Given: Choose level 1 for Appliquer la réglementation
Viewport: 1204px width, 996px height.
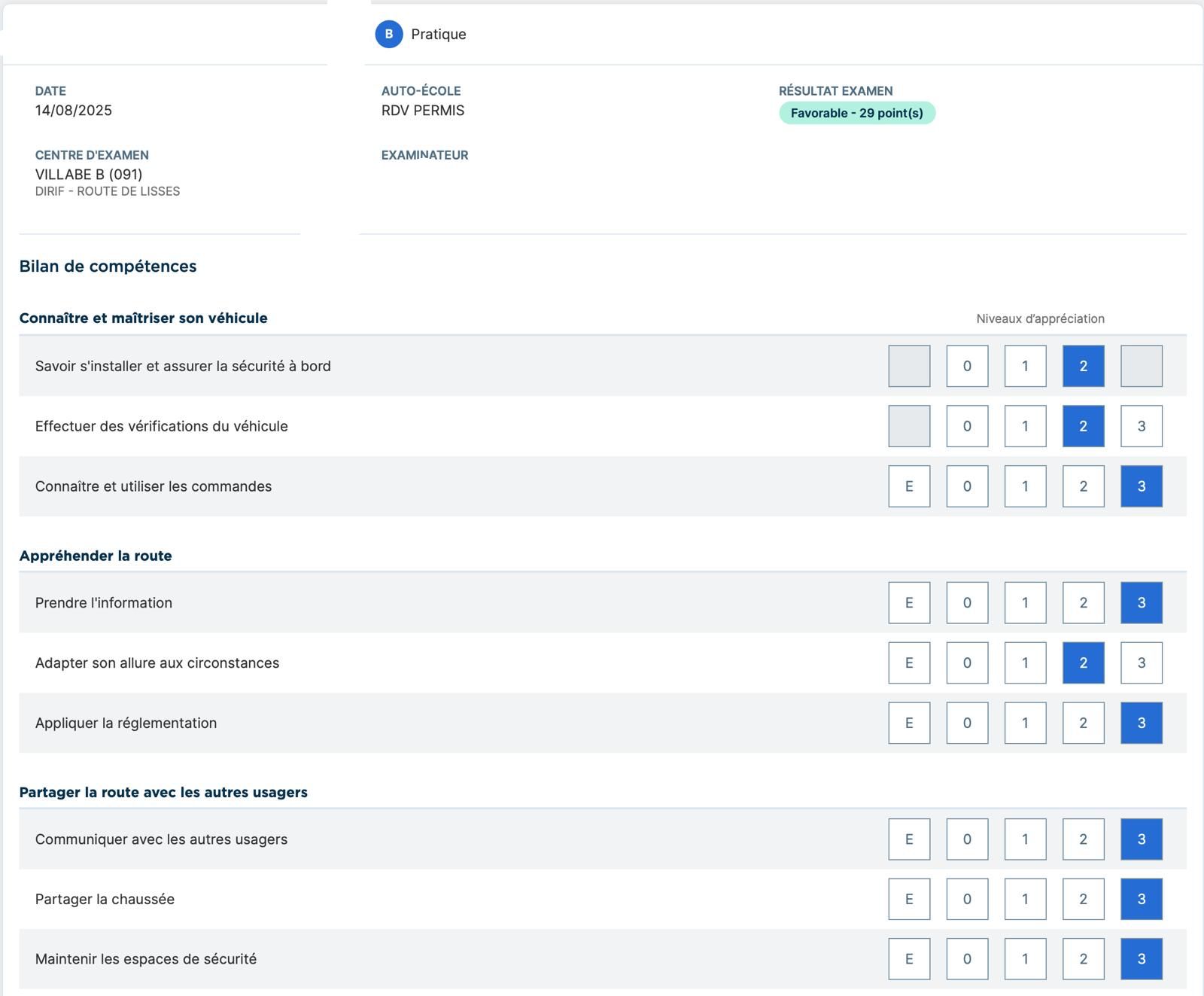Looking at the screenshot, I should click(1025, 723).
